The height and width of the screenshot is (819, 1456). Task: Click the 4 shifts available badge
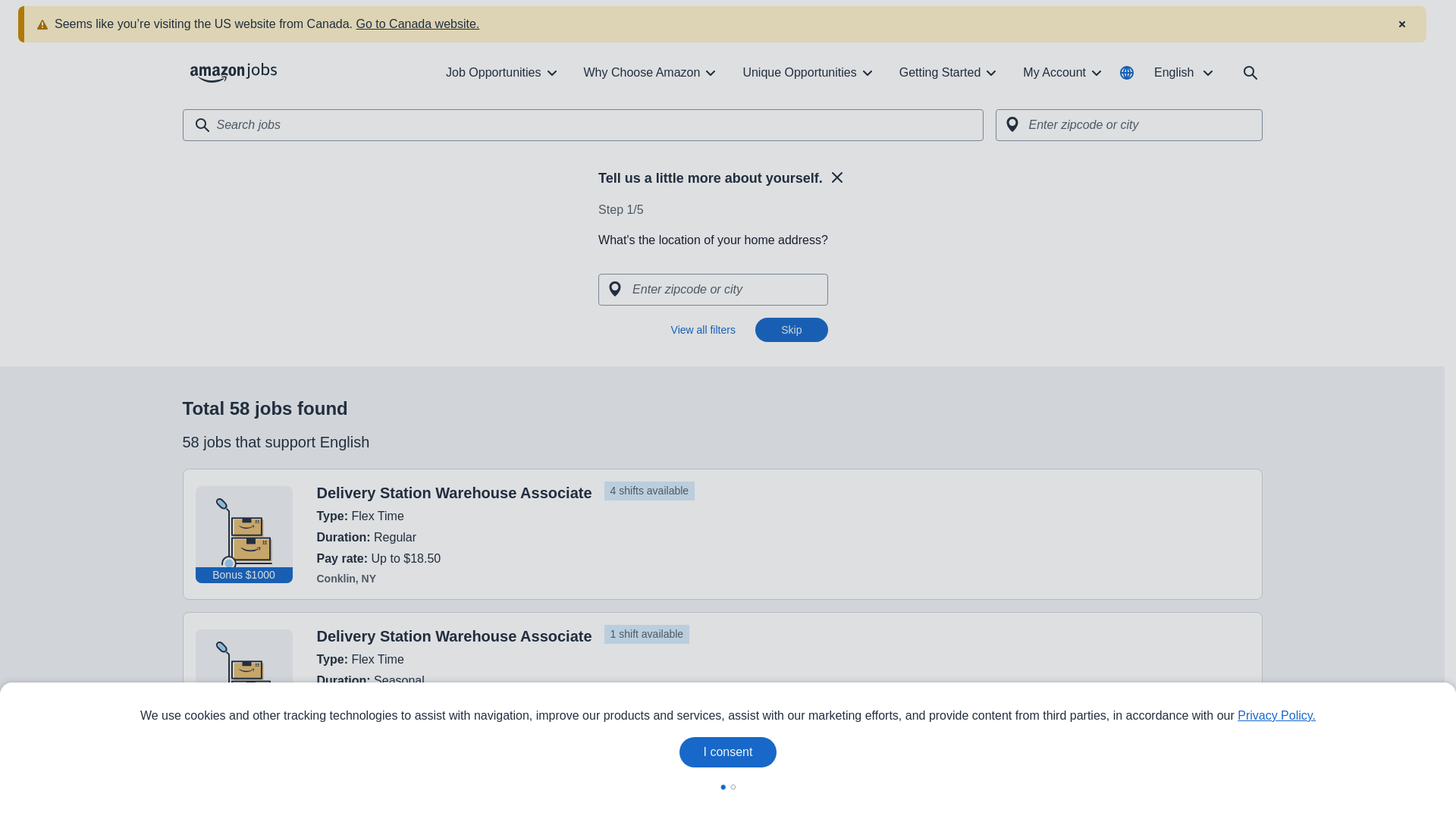tap(649, 491)
